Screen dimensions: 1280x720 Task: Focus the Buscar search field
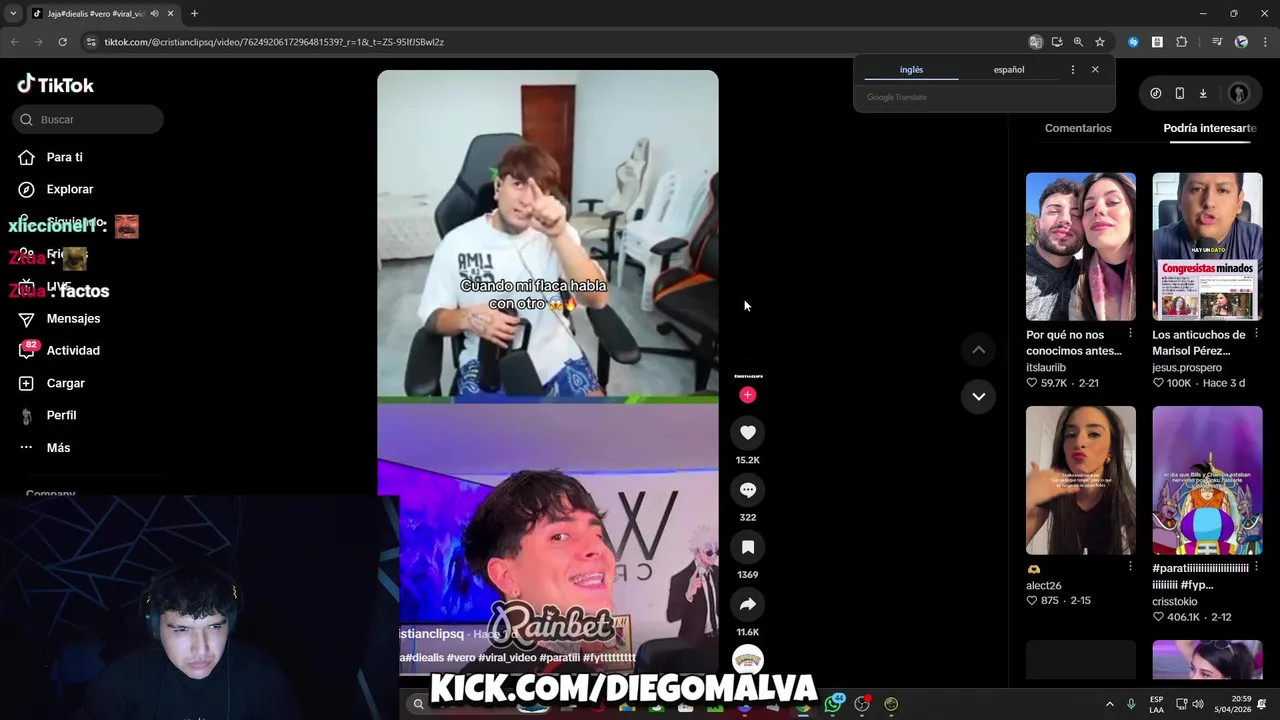point(88,120)
